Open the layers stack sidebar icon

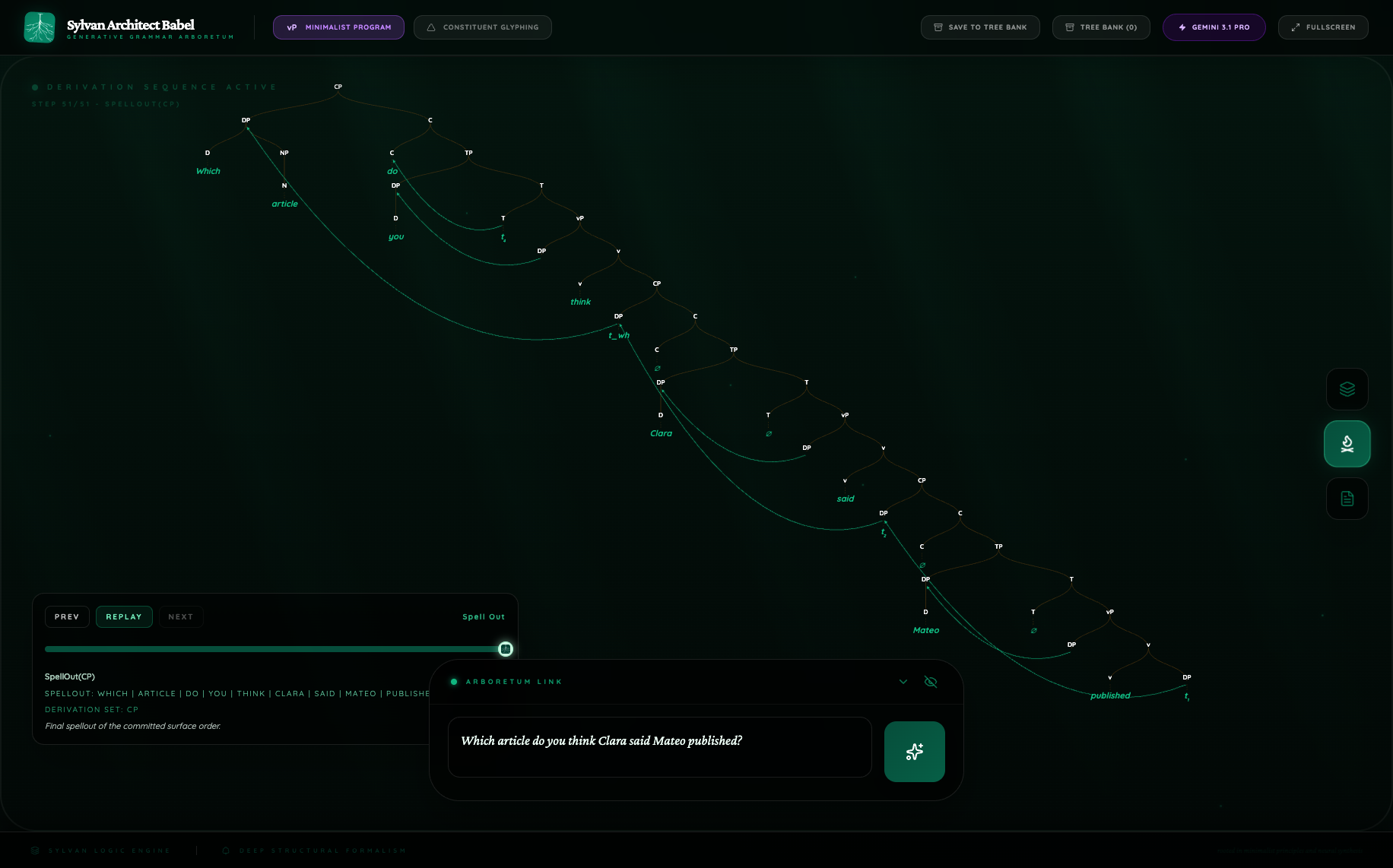[x=1347, y=389]
